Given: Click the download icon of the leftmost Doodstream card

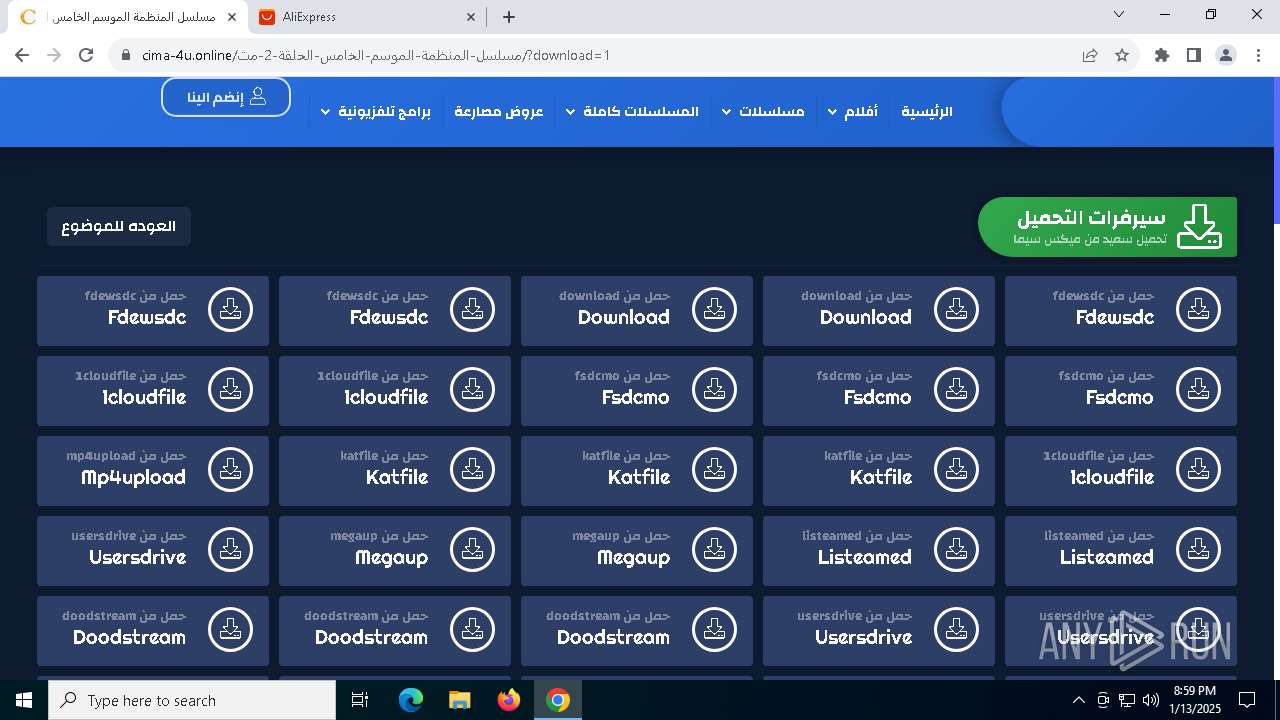Looking at the screenshot, I should tap(230, 630).
